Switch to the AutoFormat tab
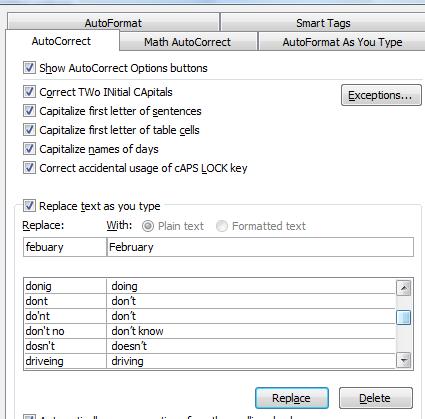 tap(113, 22)
